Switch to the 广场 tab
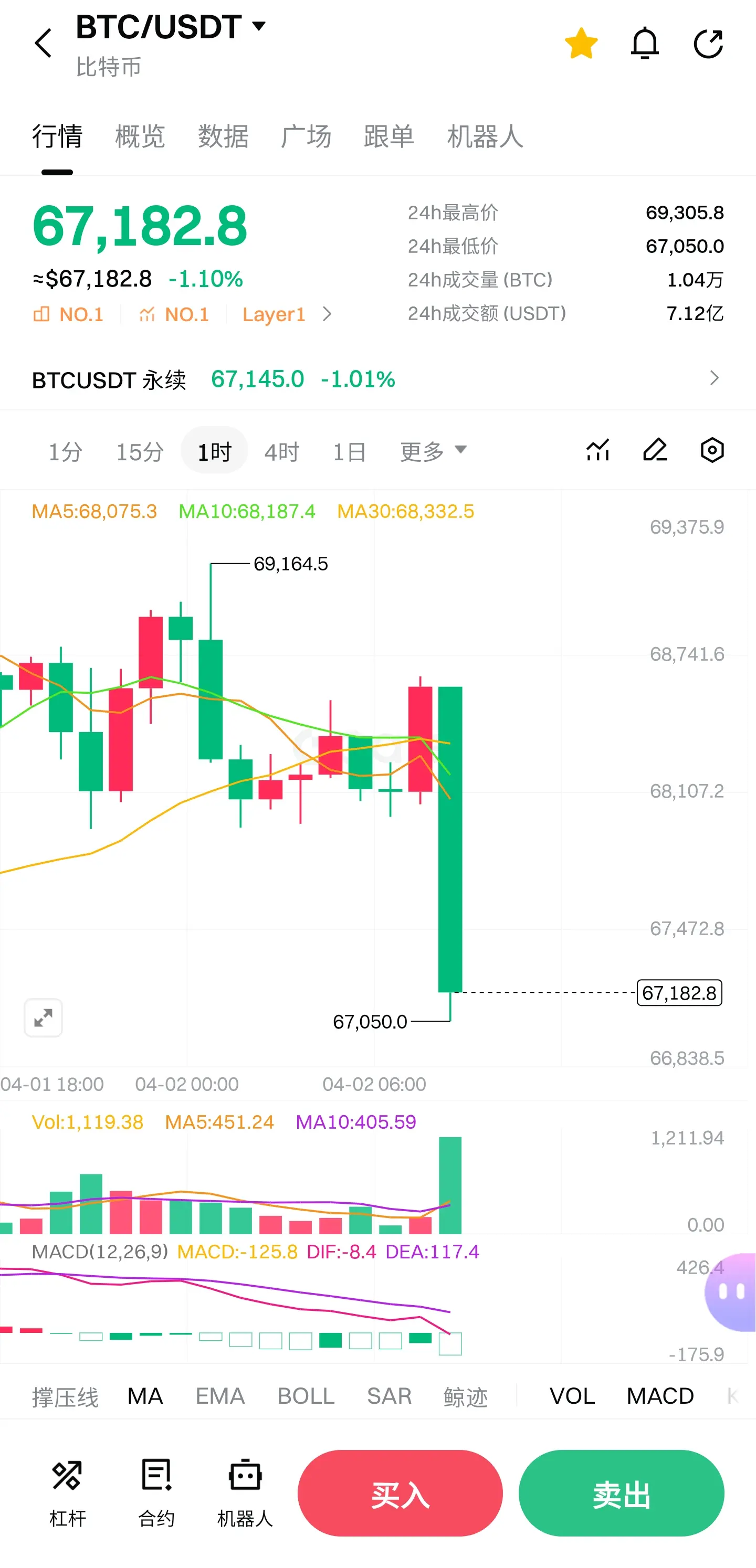756x1568 pixels. (x=306, y=136)
